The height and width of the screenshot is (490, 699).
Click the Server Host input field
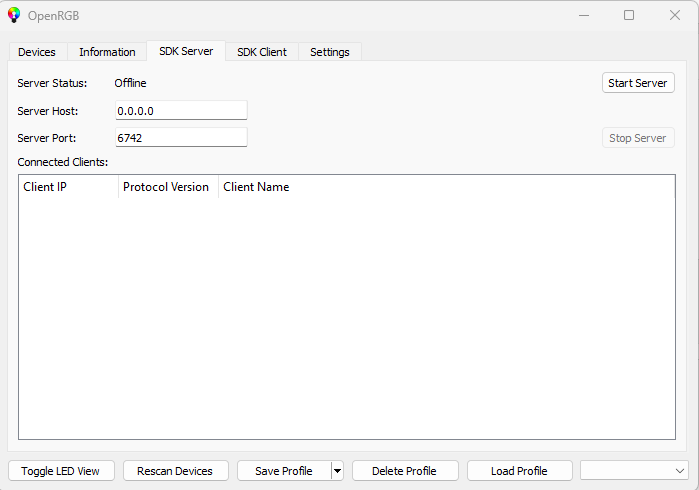point(181,111)
